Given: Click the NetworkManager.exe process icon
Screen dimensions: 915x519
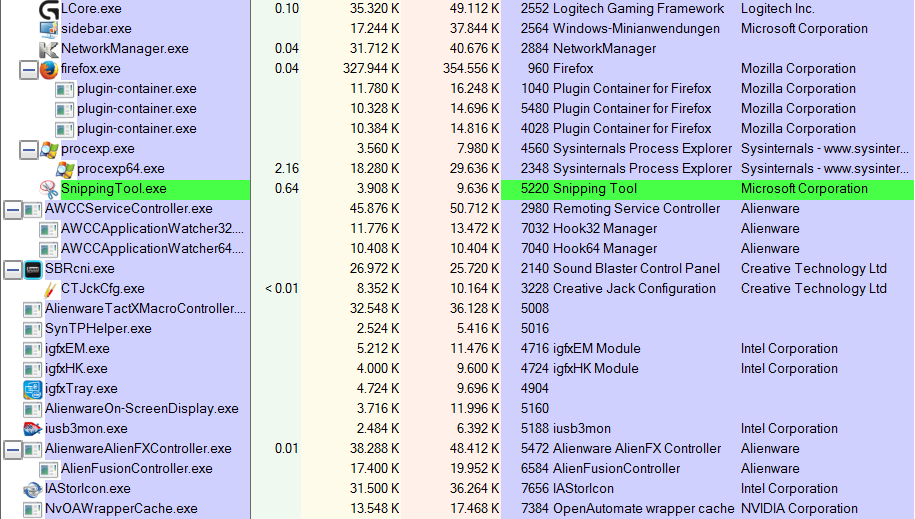Looking at the screenshot, I should 48,49.
